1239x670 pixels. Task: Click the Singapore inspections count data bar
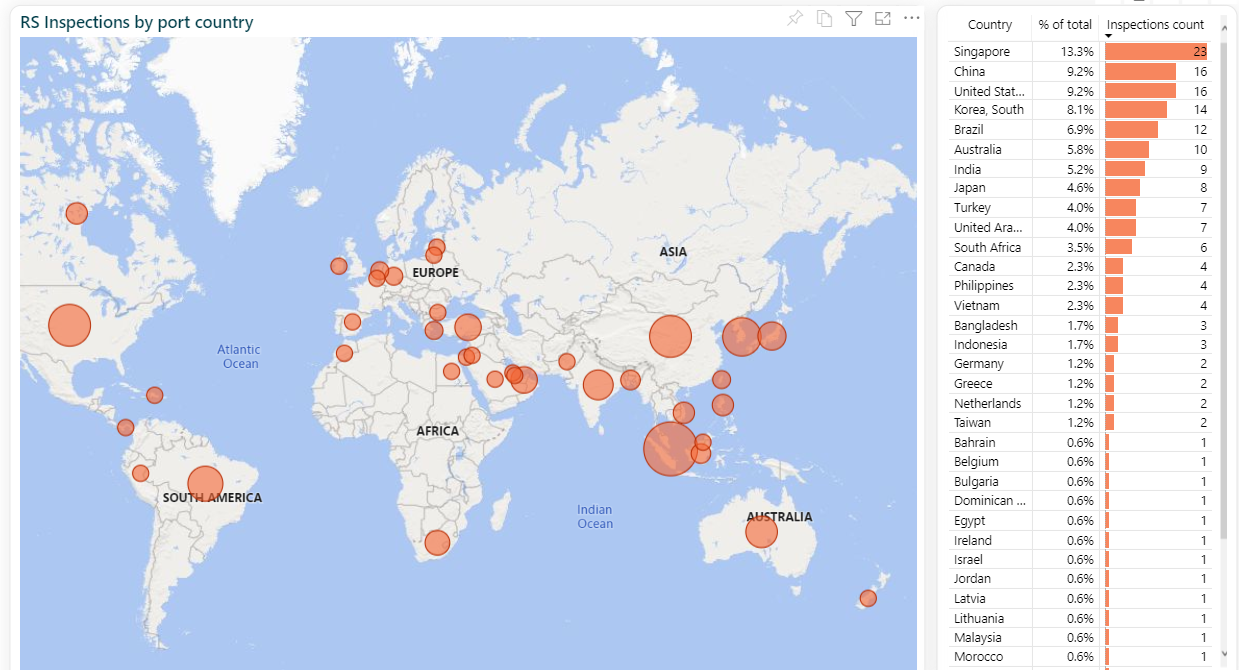[1153, 51]
